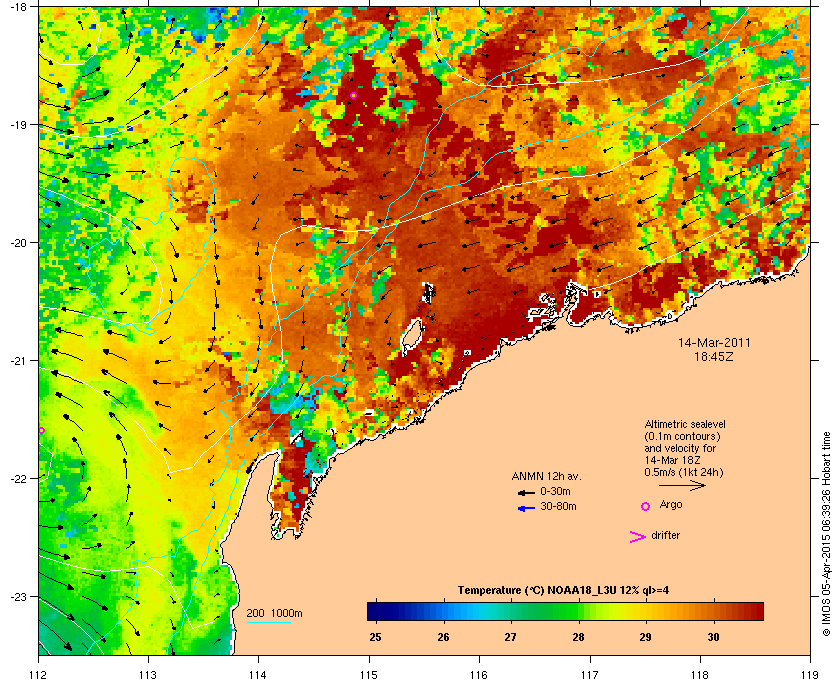Click the colorbar tick label 29
Viewport: 840px width, 680px height.
(x=646, y=637)
